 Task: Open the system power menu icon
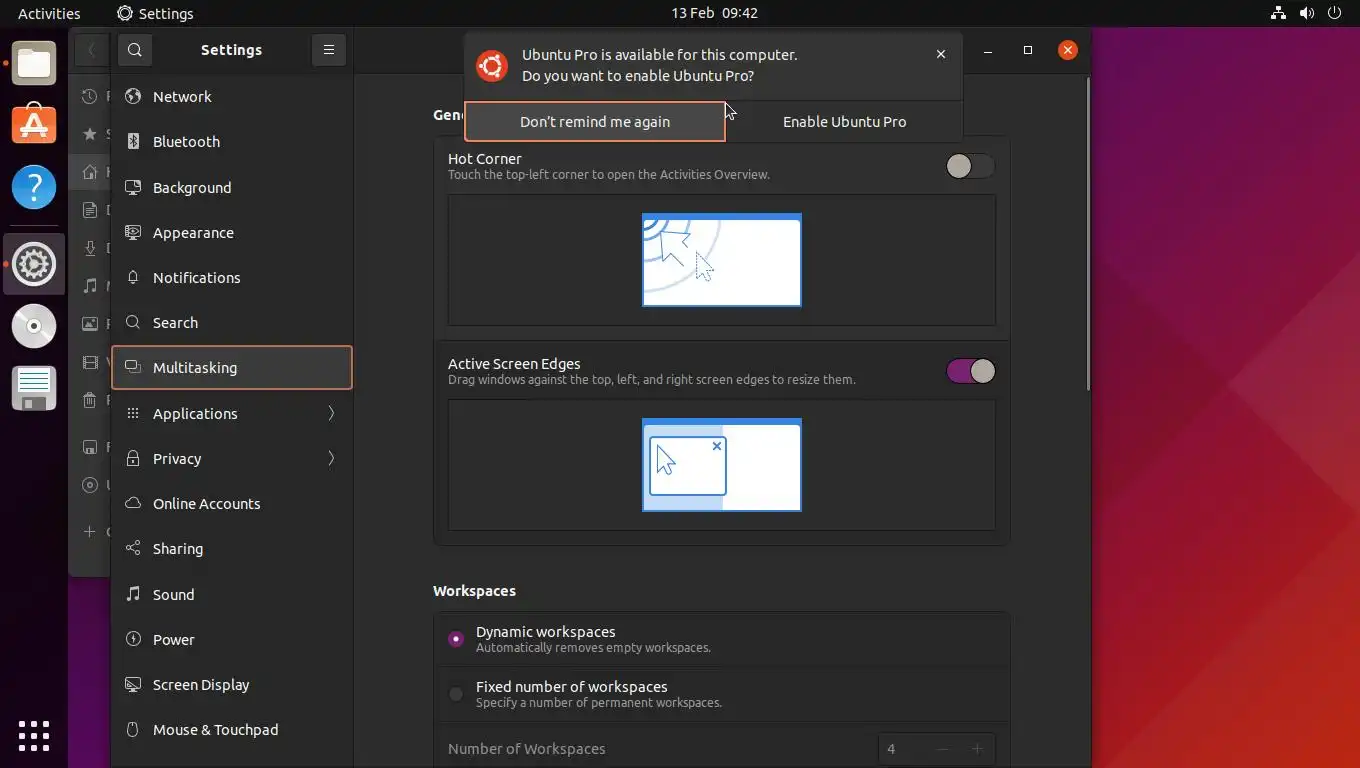point(1334,13)
